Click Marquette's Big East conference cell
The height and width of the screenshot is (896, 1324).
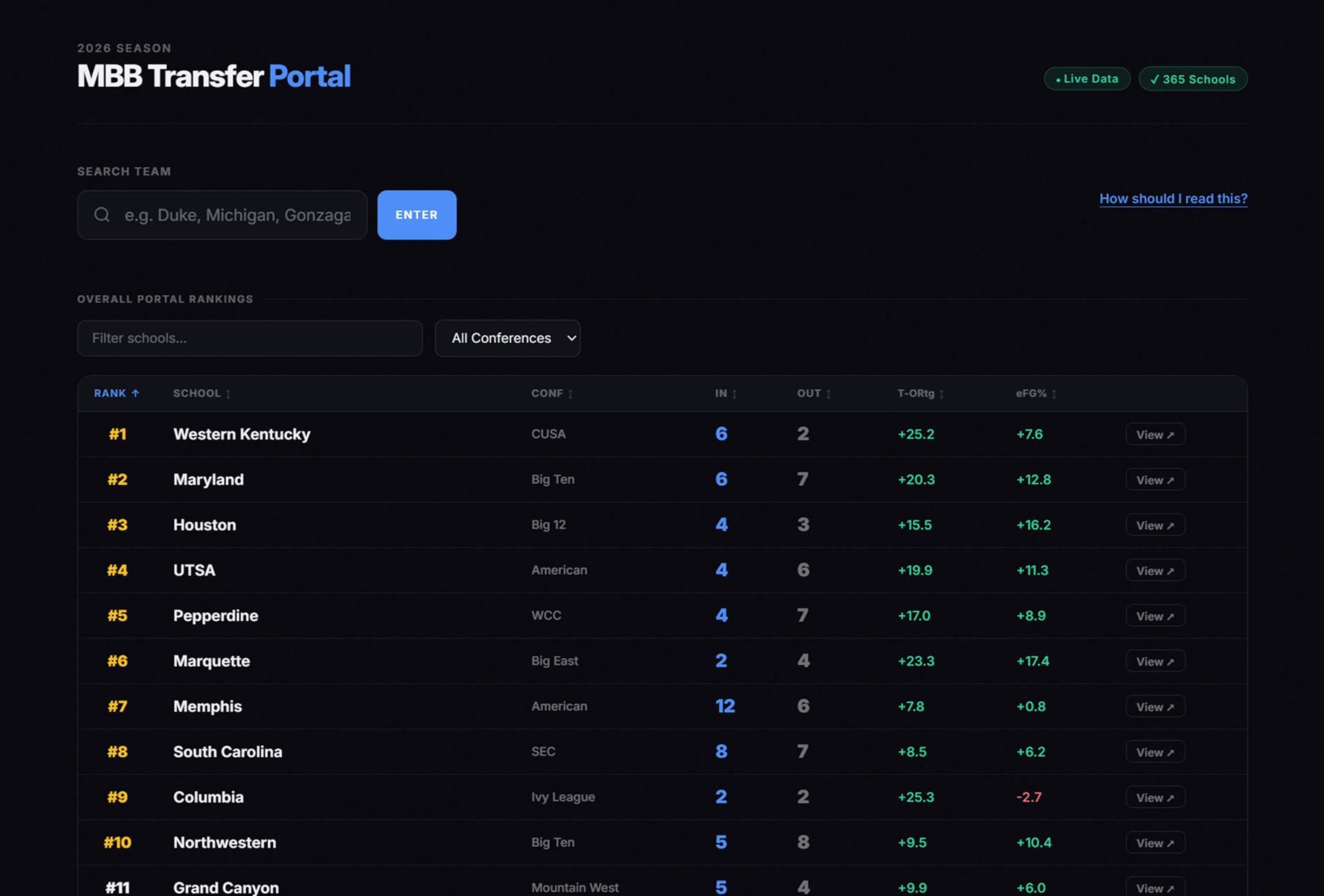[x=555, y=661]
